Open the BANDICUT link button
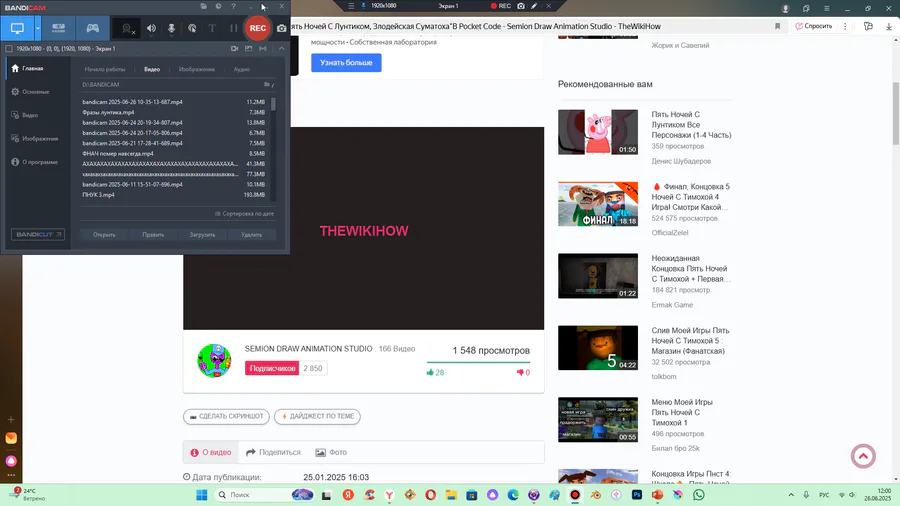This screenshot has width=900, height=506. [38, 234]
